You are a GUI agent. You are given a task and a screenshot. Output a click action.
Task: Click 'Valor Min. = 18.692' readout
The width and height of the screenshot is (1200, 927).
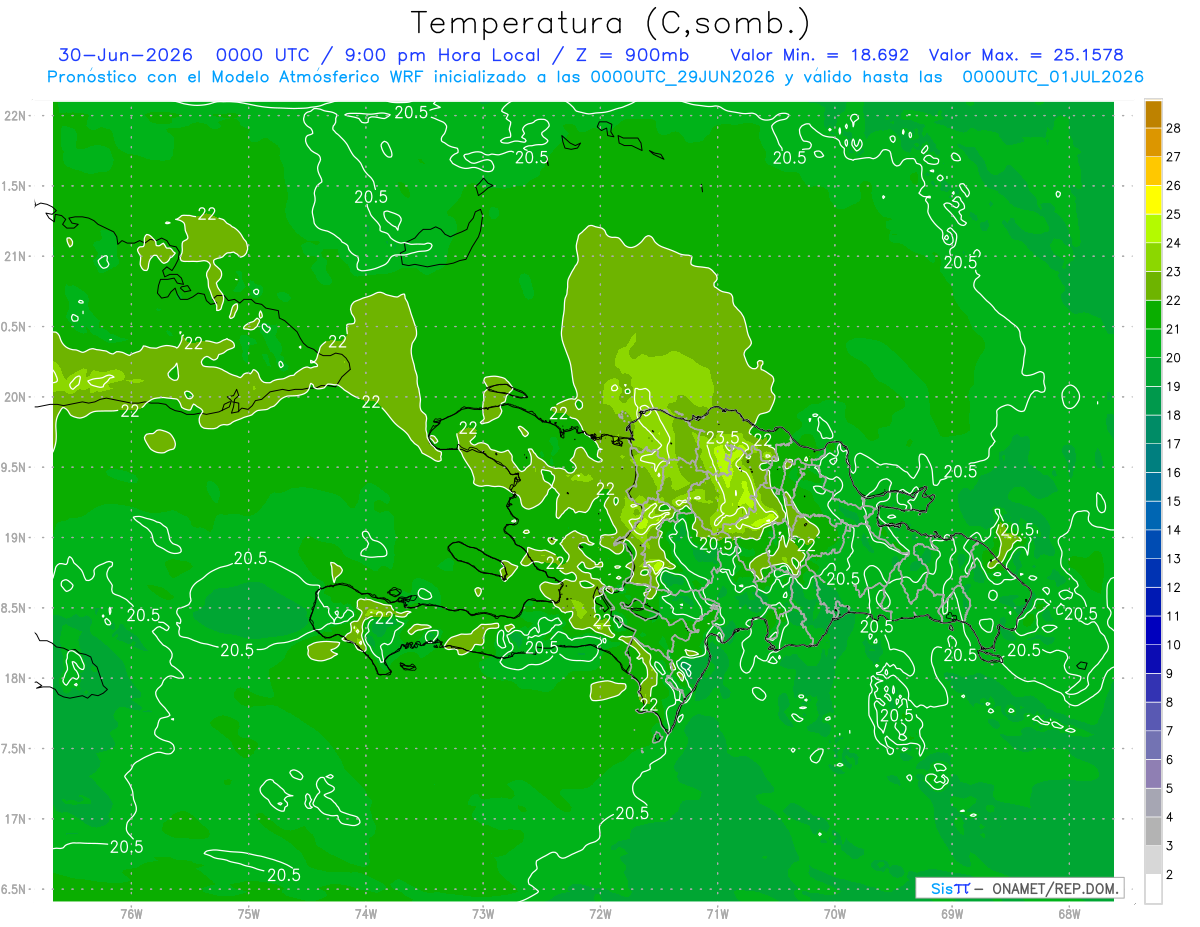point(819,55)
